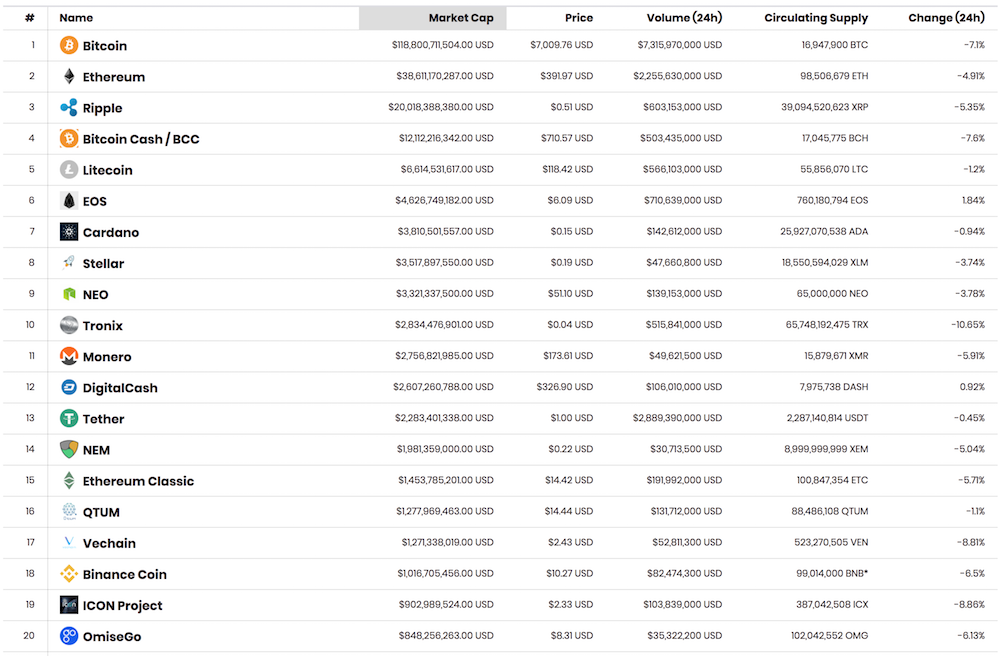Click the EOS logo icon

[x=69, y=201]
